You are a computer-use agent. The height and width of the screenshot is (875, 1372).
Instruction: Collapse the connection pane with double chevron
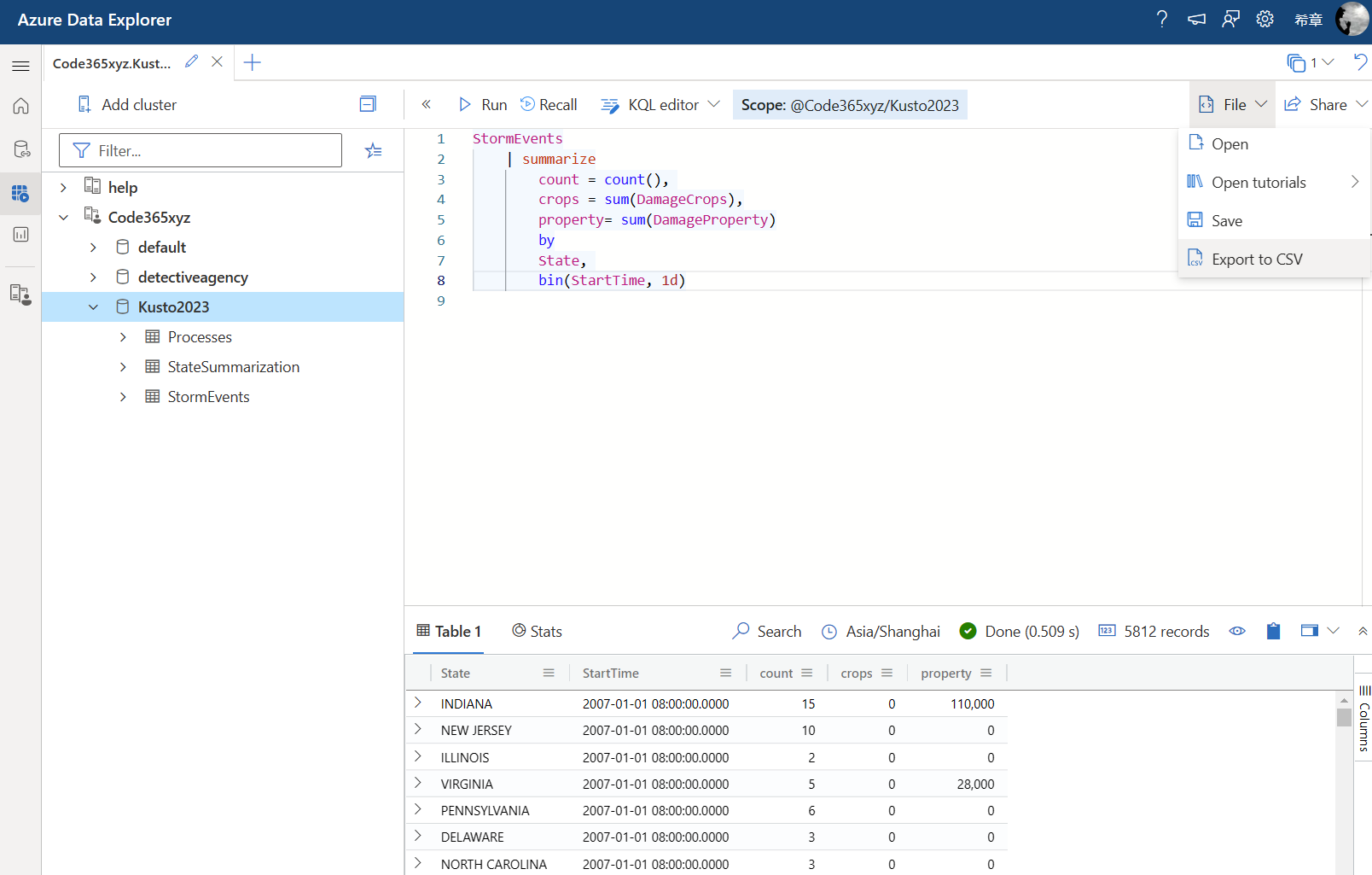click(x=426, y=105)
